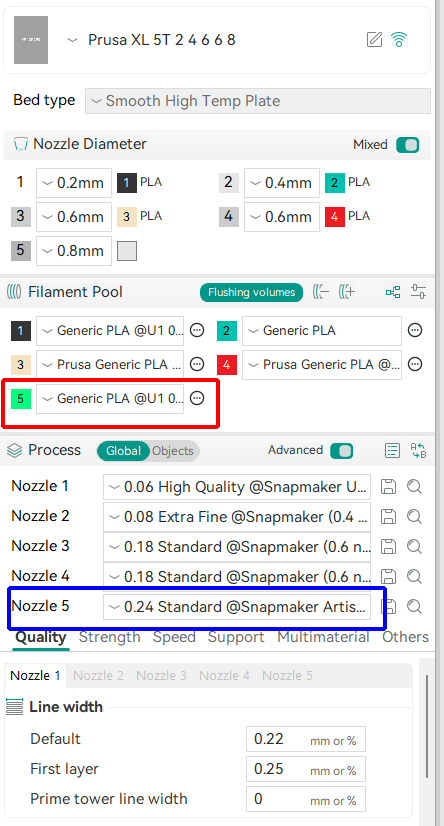Click search icon for Nozzle 4 process
The image size is (444, 826).
[x=415, y=577]
